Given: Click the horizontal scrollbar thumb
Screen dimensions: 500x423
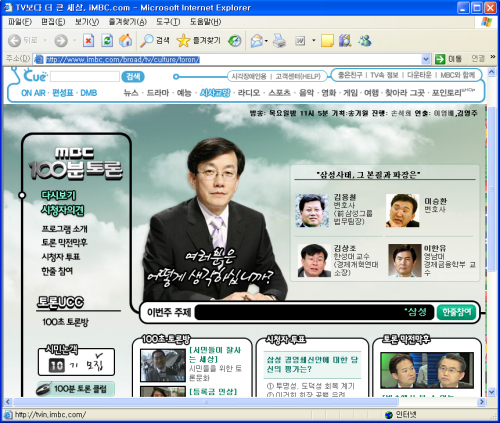Looking at the screenshot, I should [205, 402].
